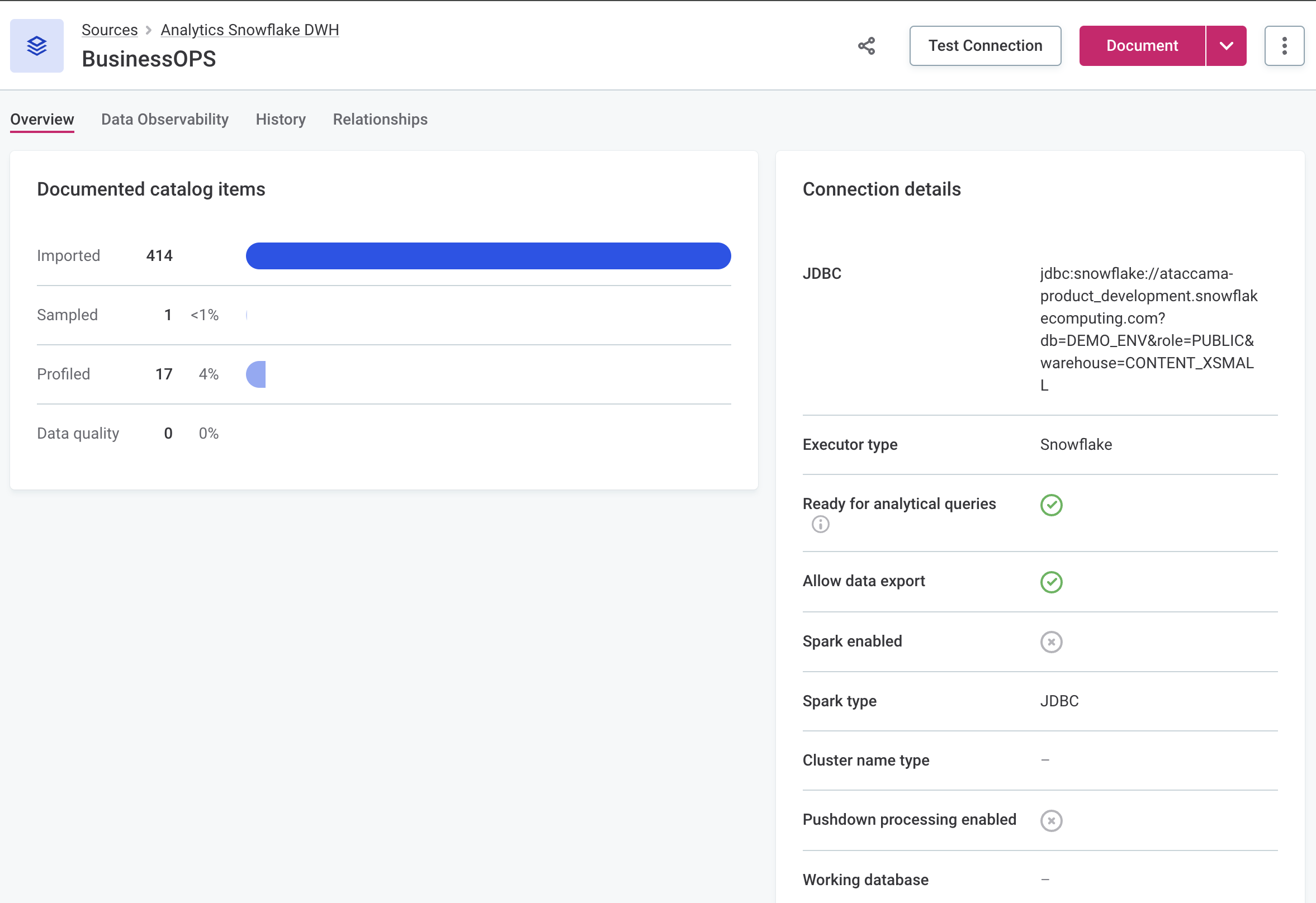Click the disabled icon for Spark enabled
Viewport: 1316px width, 903px height.
point(1051,641)
